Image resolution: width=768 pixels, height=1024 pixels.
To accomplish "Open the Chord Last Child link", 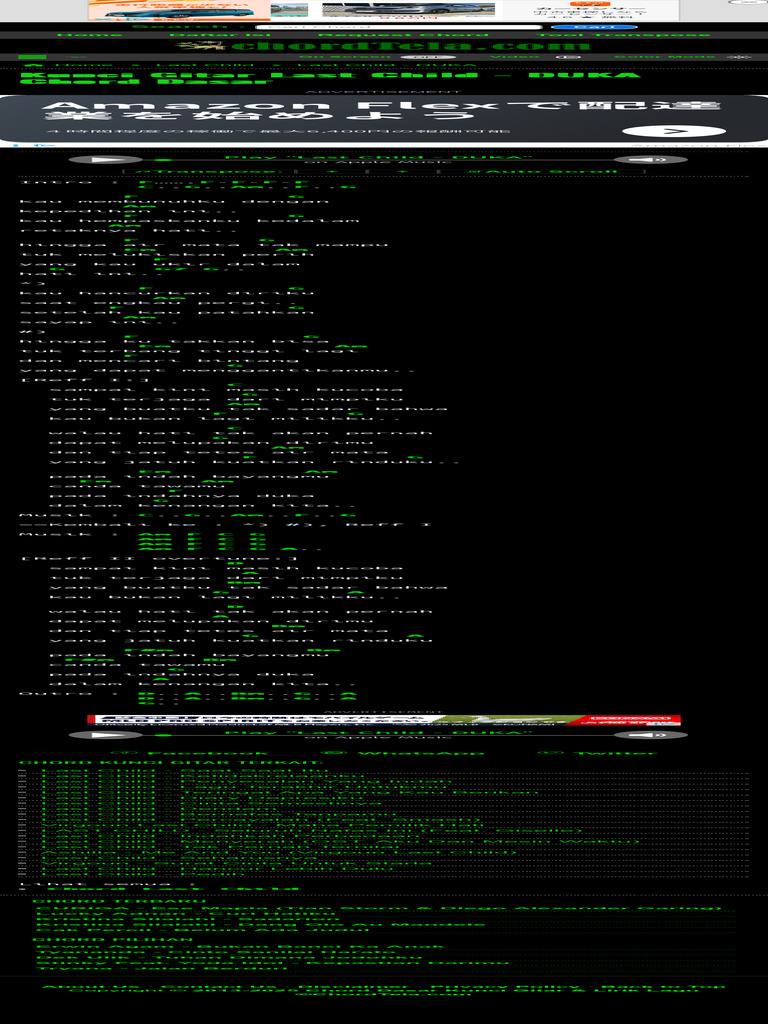I will (172, 889).
